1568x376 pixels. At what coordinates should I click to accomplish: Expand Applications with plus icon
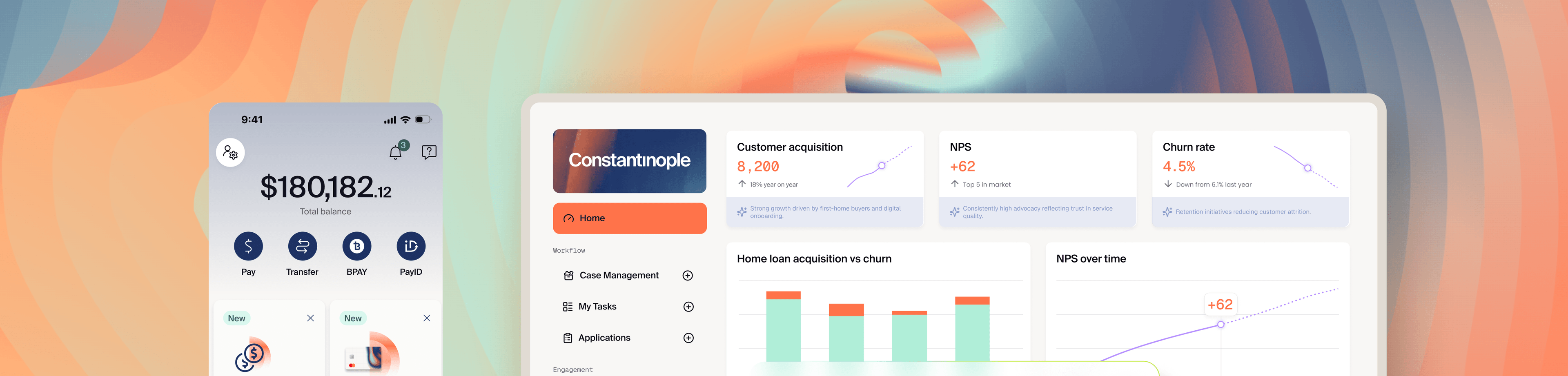688,338
